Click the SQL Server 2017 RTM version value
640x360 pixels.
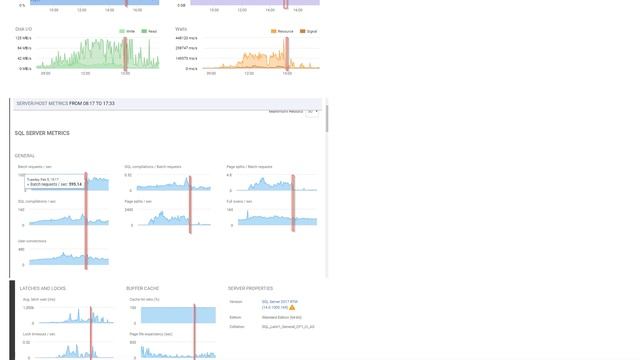point(280,304)
